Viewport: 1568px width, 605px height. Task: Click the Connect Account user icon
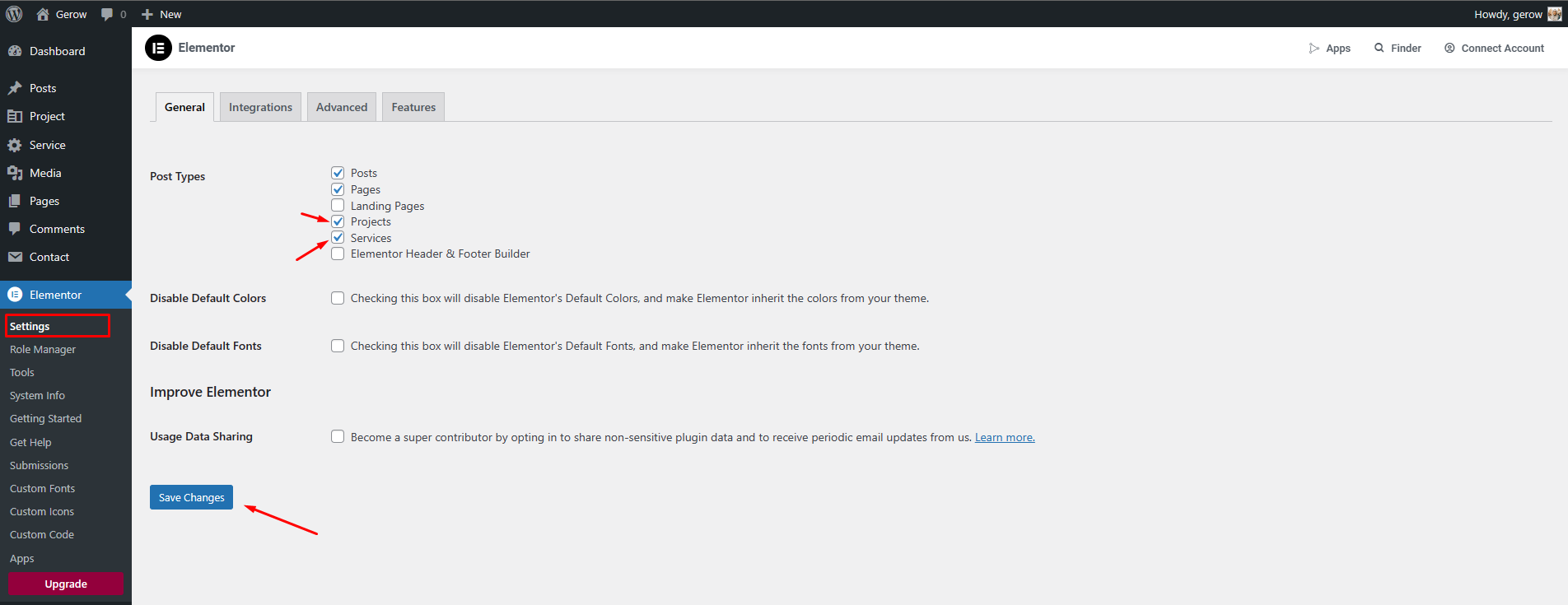coord(1449,48)
